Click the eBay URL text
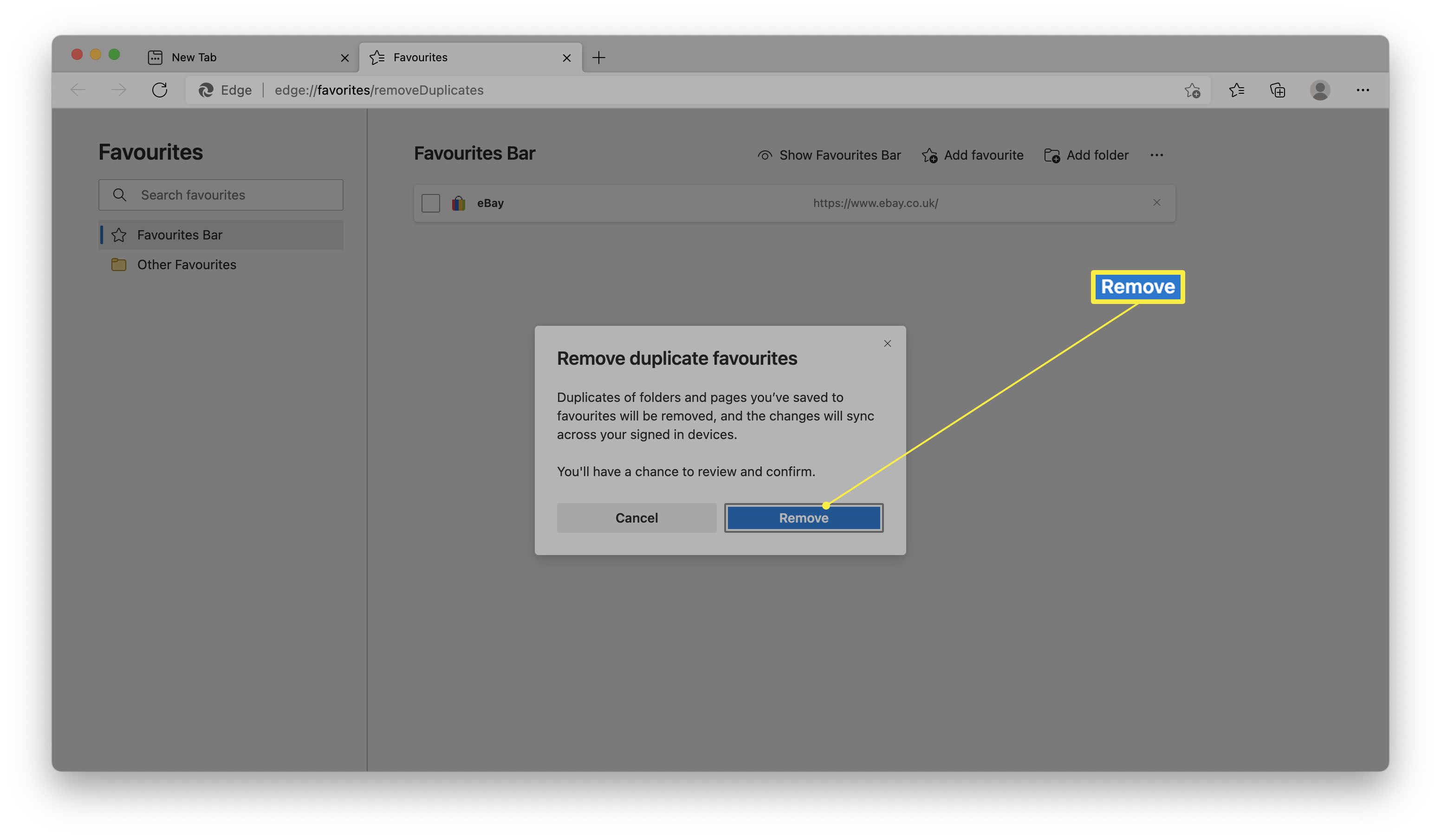This screenshot has width=1441, height=840. click(876, 203)
